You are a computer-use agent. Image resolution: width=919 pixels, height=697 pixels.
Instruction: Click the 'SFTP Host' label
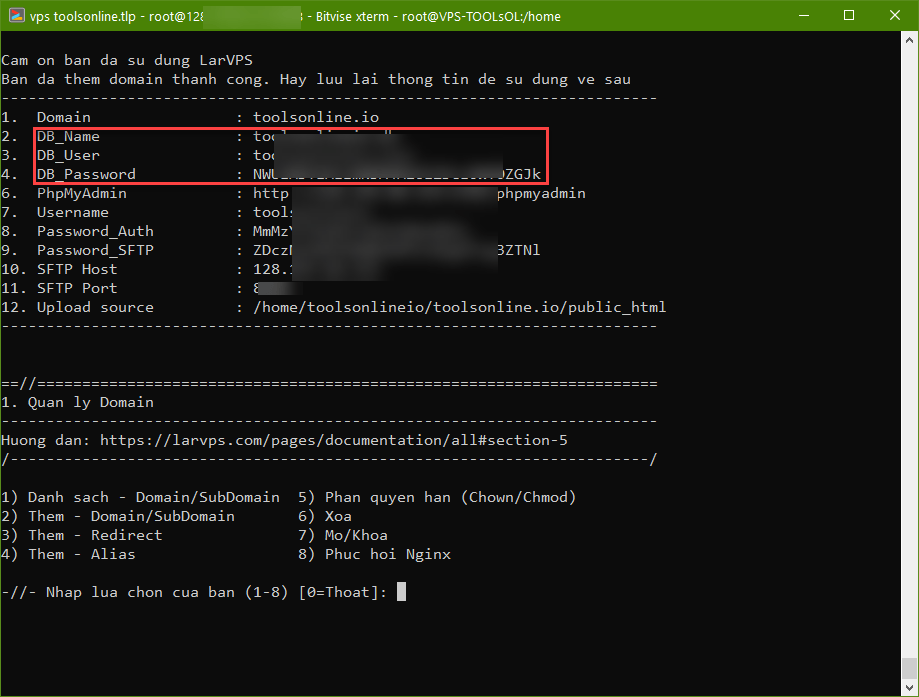click(x=77, y=269)
